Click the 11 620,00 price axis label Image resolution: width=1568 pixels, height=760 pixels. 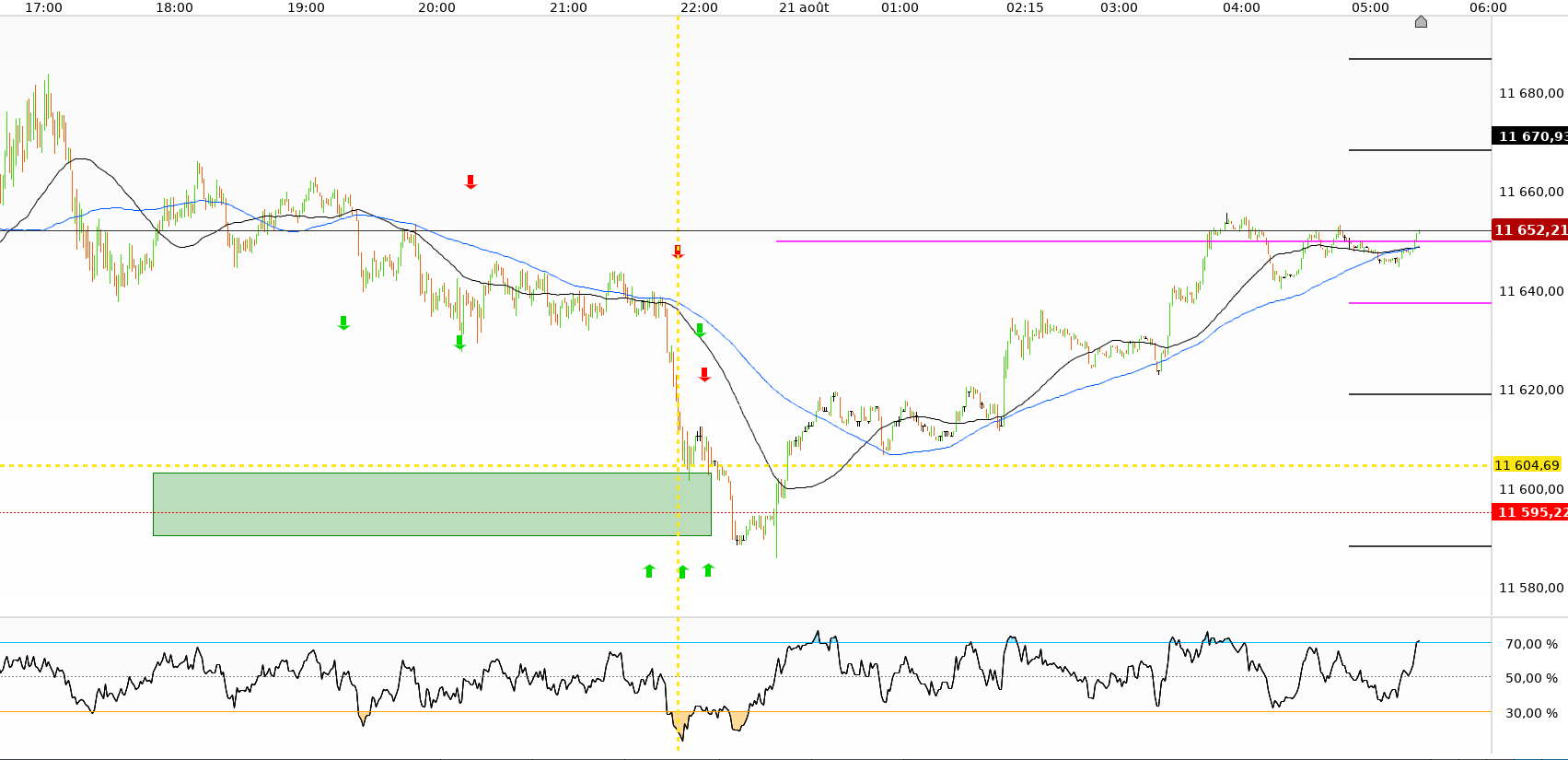click(1531, 390)
